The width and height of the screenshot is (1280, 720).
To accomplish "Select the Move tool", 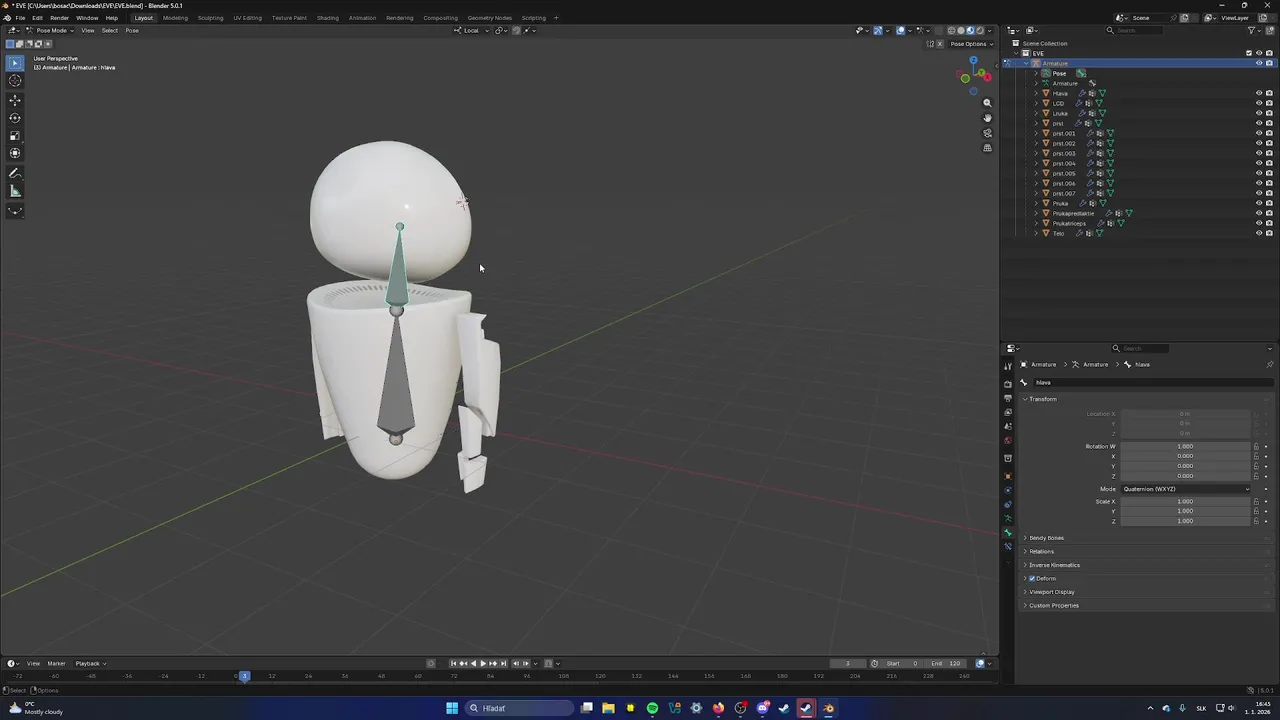I will [x=15, y=100].
